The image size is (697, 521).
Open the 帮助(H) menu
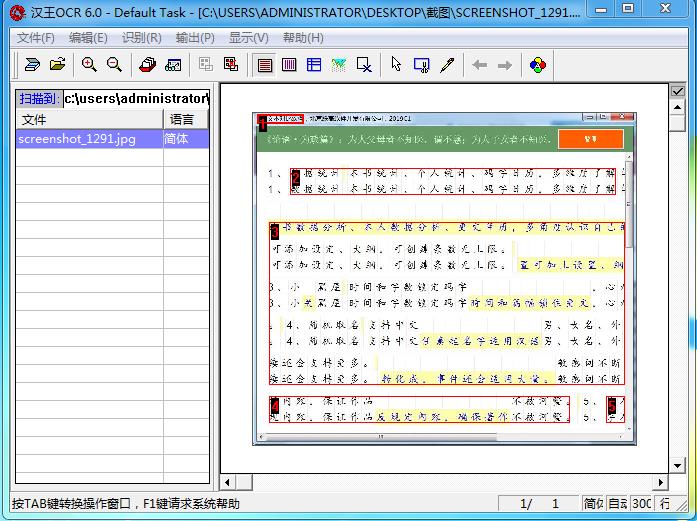tap(302, 38)
